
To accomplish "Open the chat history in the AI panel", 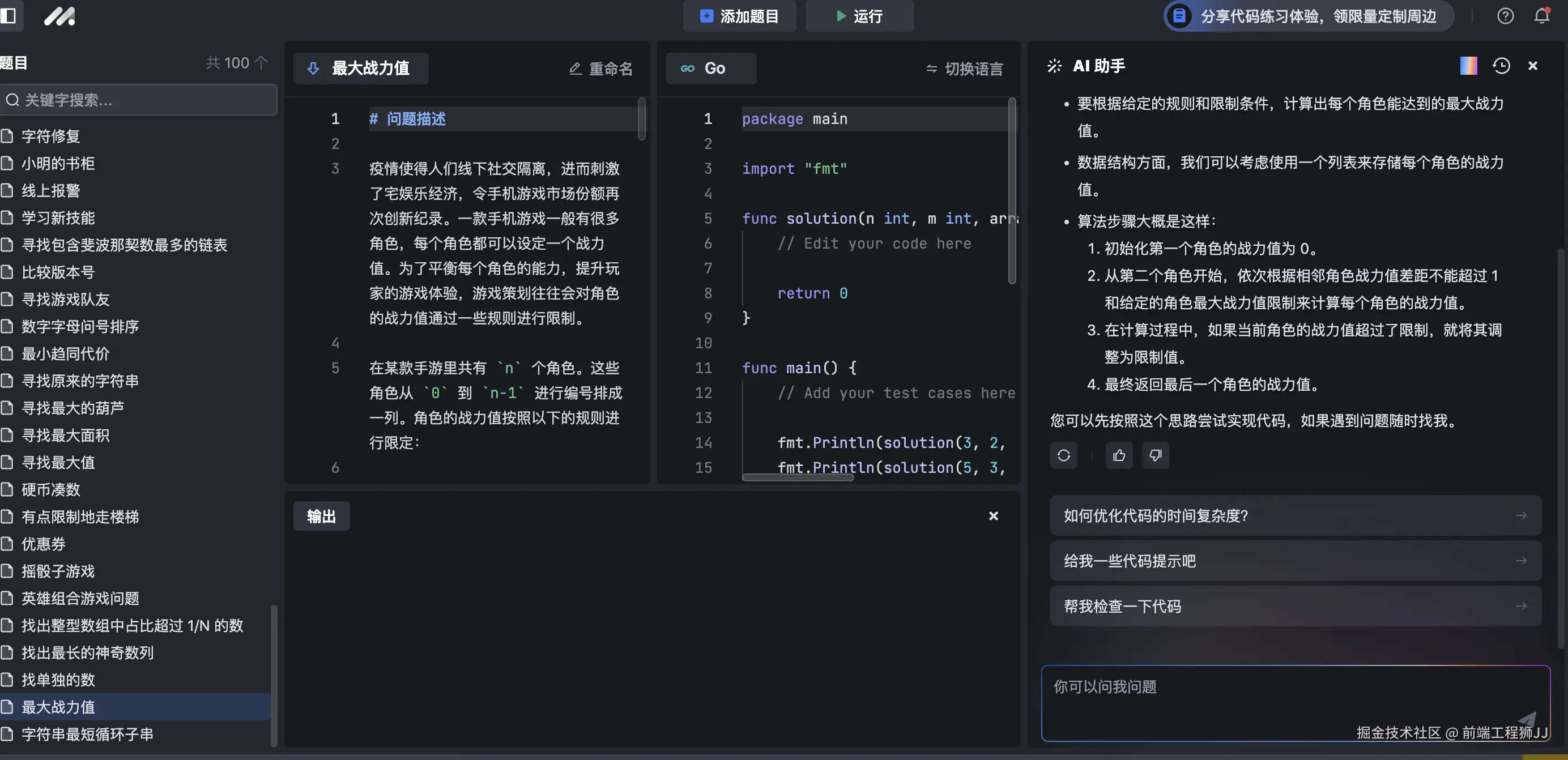I will (x=1502, y=66).
